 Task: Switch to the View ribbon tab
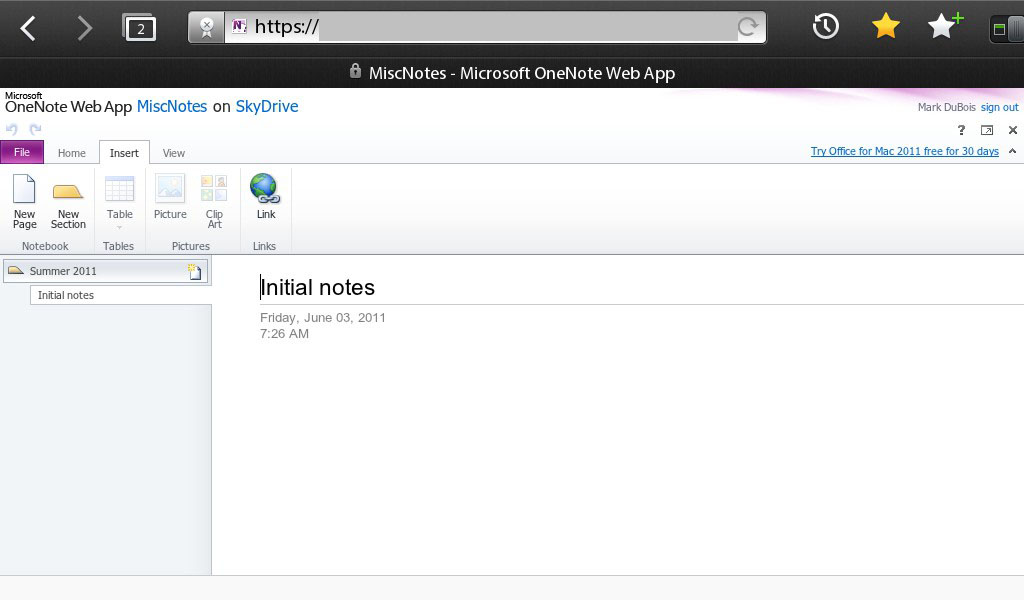coord(174,153)
